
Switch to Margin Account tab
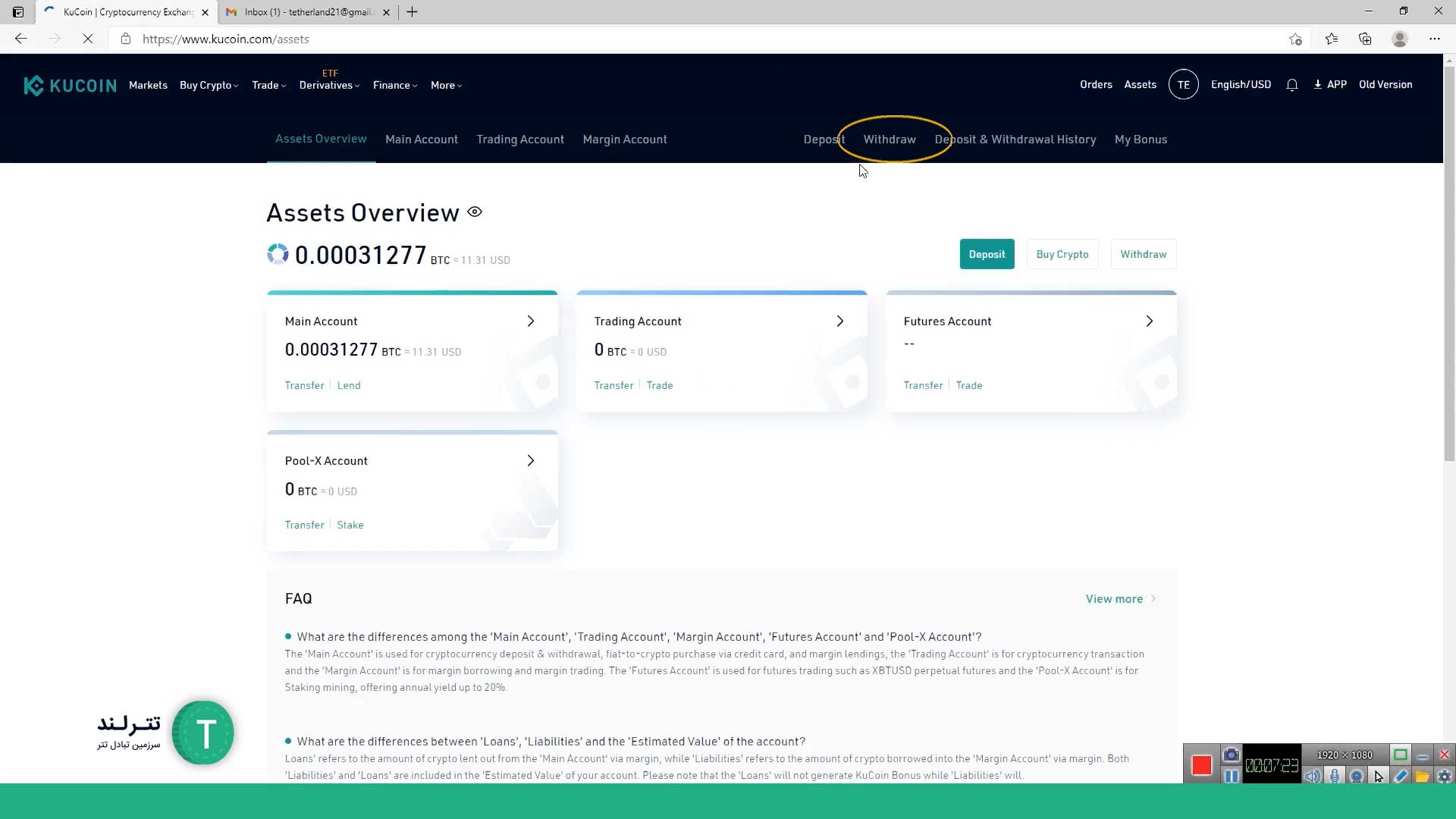[x=625, y=140]
